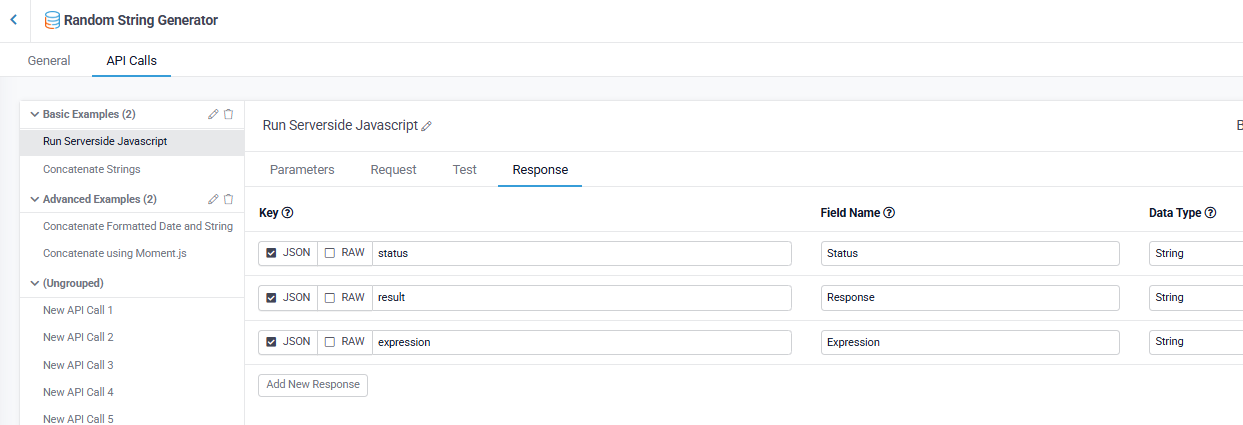
Task: Click the Response field name input
Action: point(969,298)
